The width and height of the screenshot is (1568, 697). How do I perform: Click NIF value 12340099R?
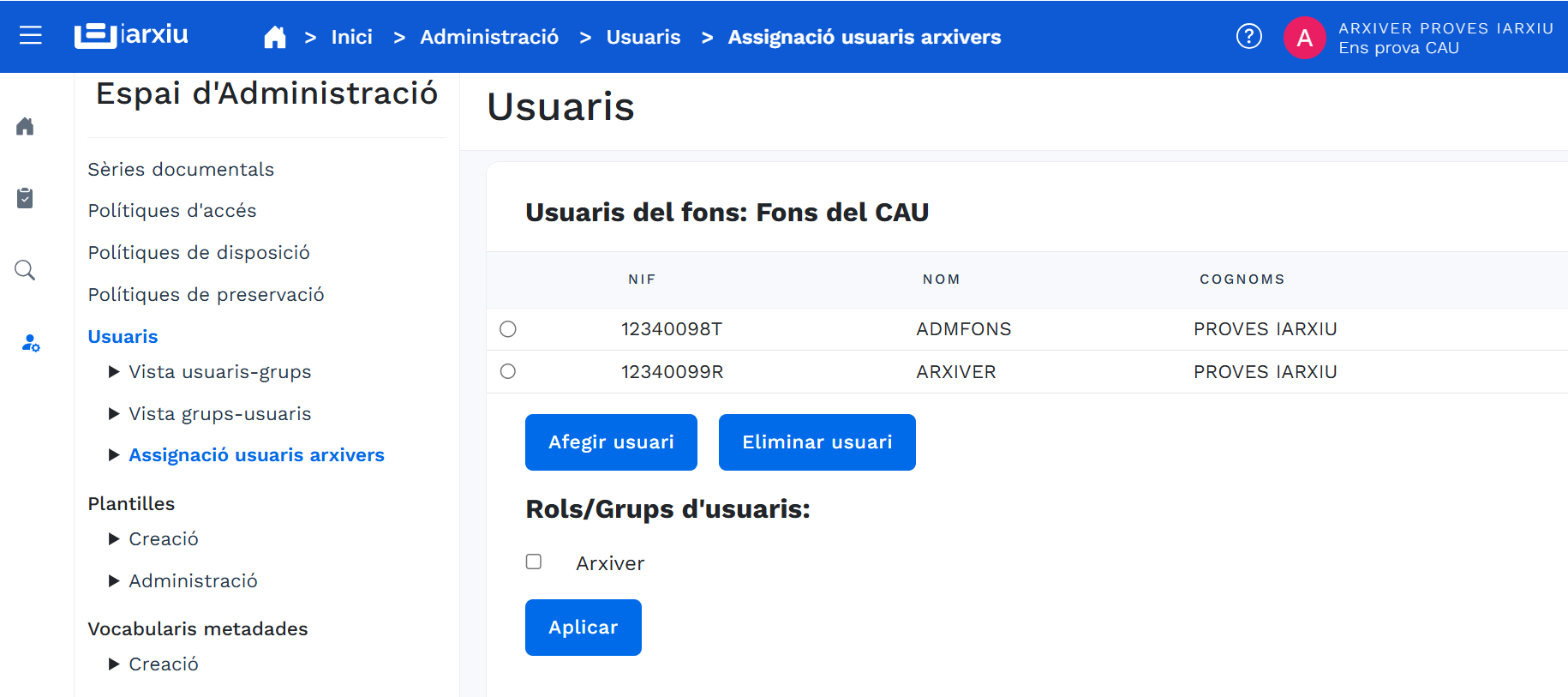tap(673, 372)
